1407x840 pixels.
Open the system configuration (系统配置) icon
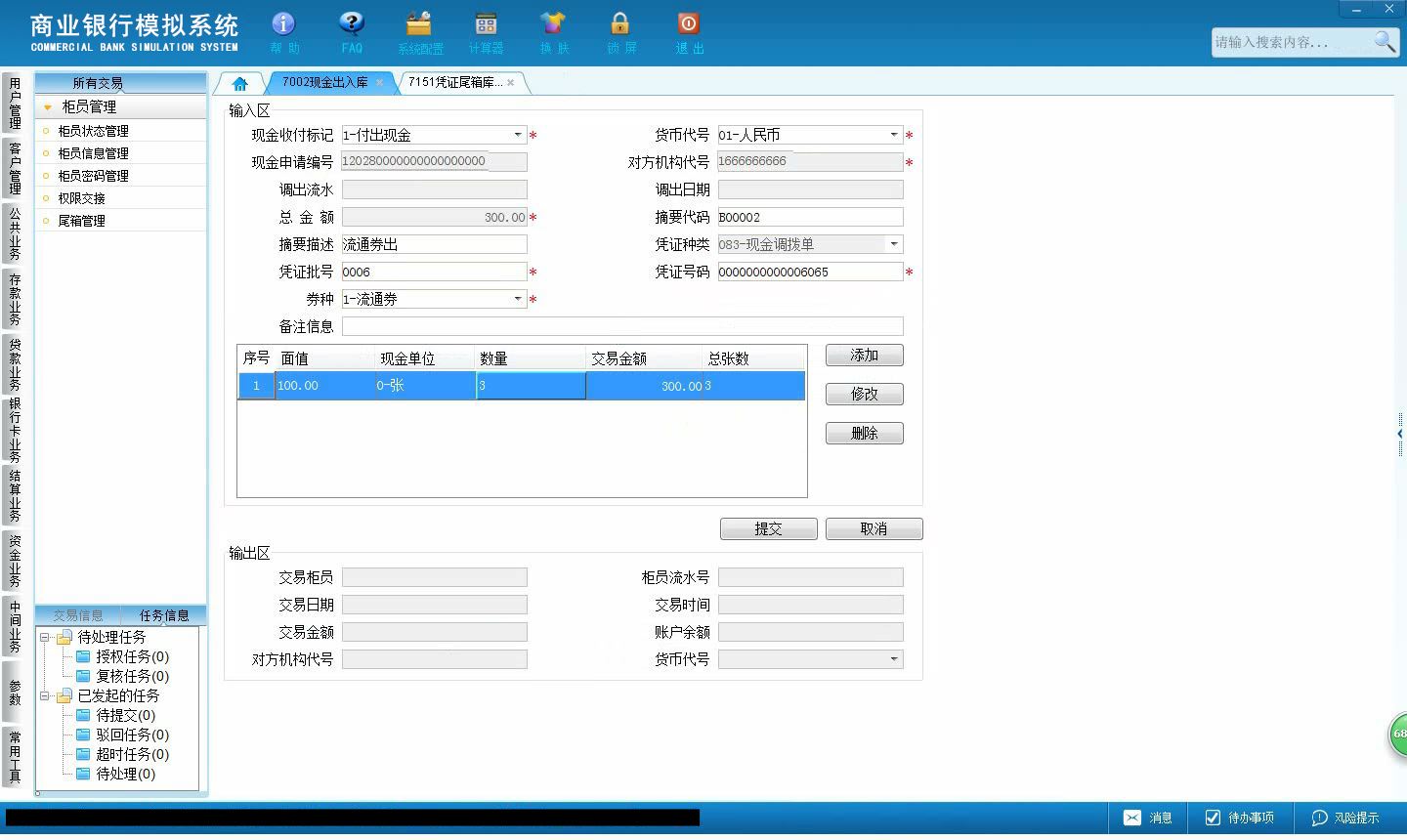point(419,23)
